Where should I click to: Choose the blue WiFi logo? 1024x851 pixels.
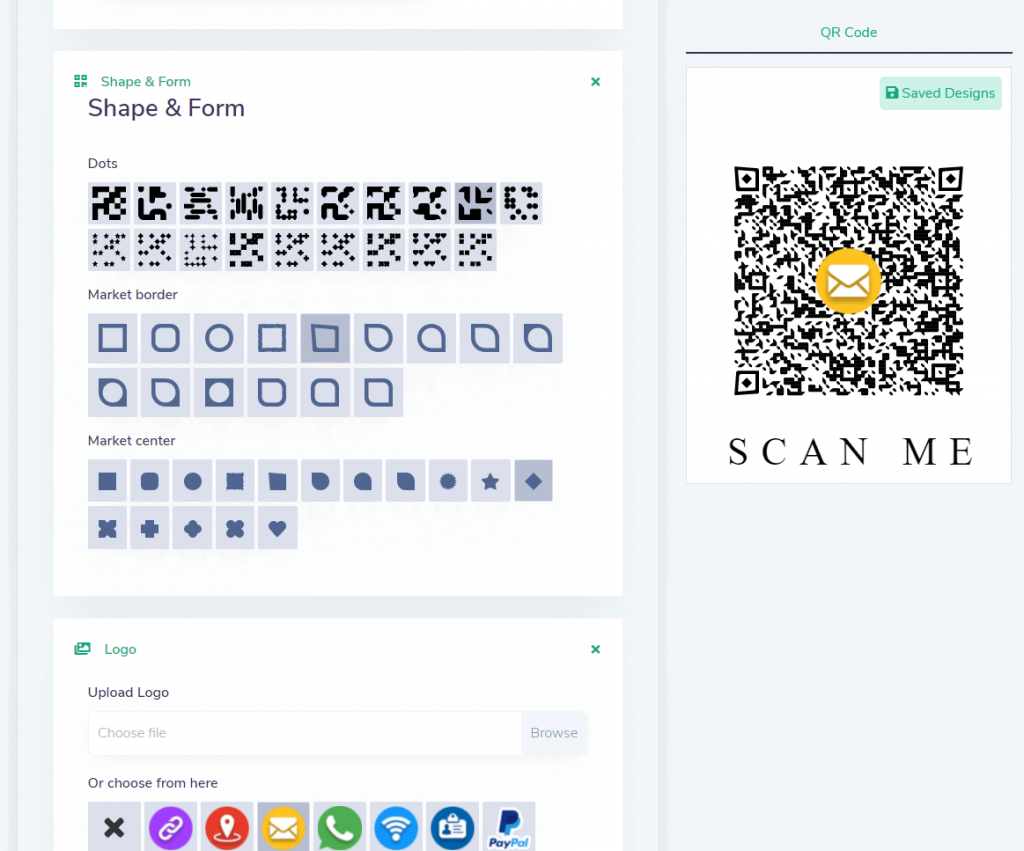[396, 827]
